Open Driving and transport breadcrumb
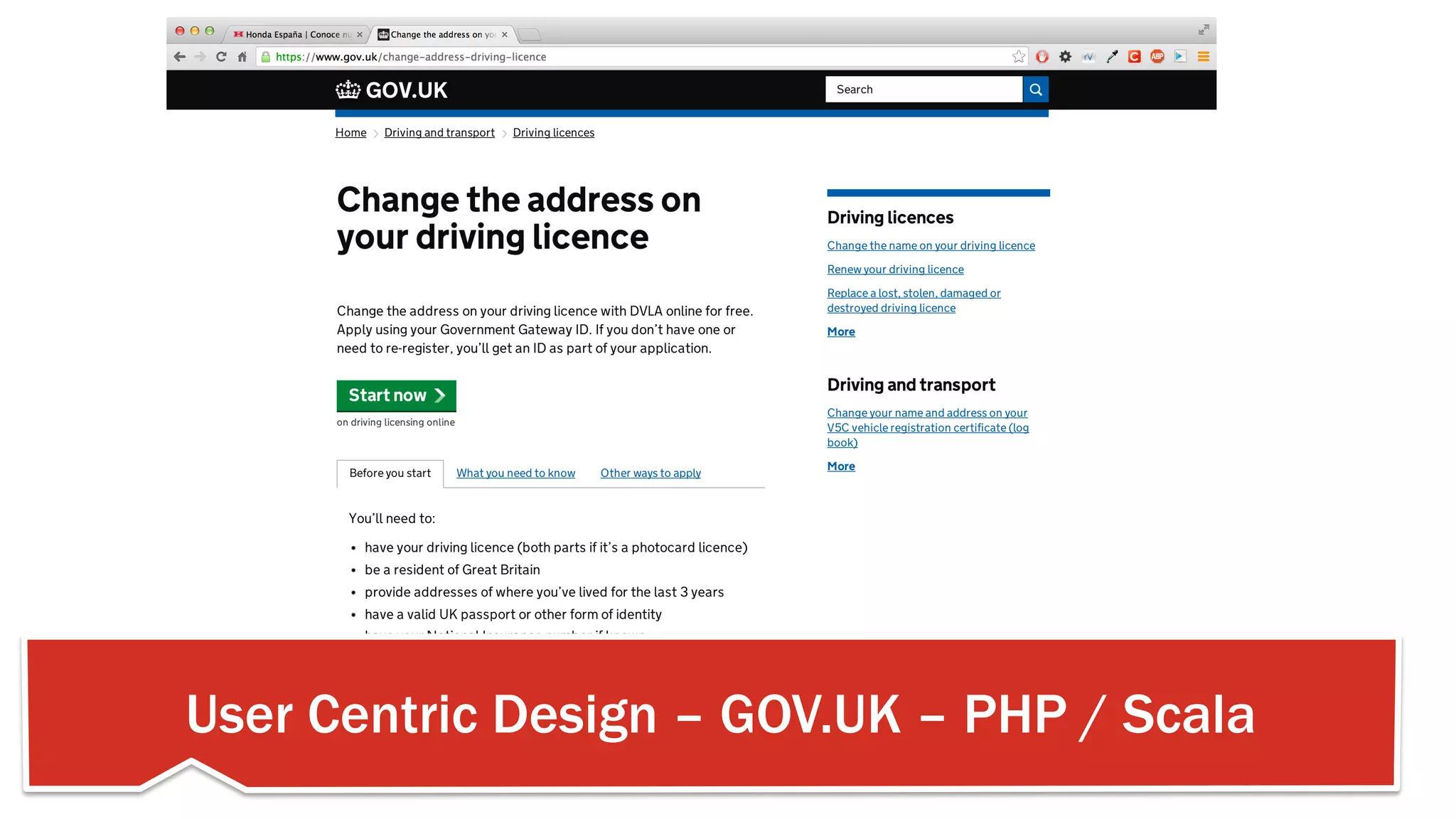This screenshot has height=819, width=1456. click(x=439, y=133)
